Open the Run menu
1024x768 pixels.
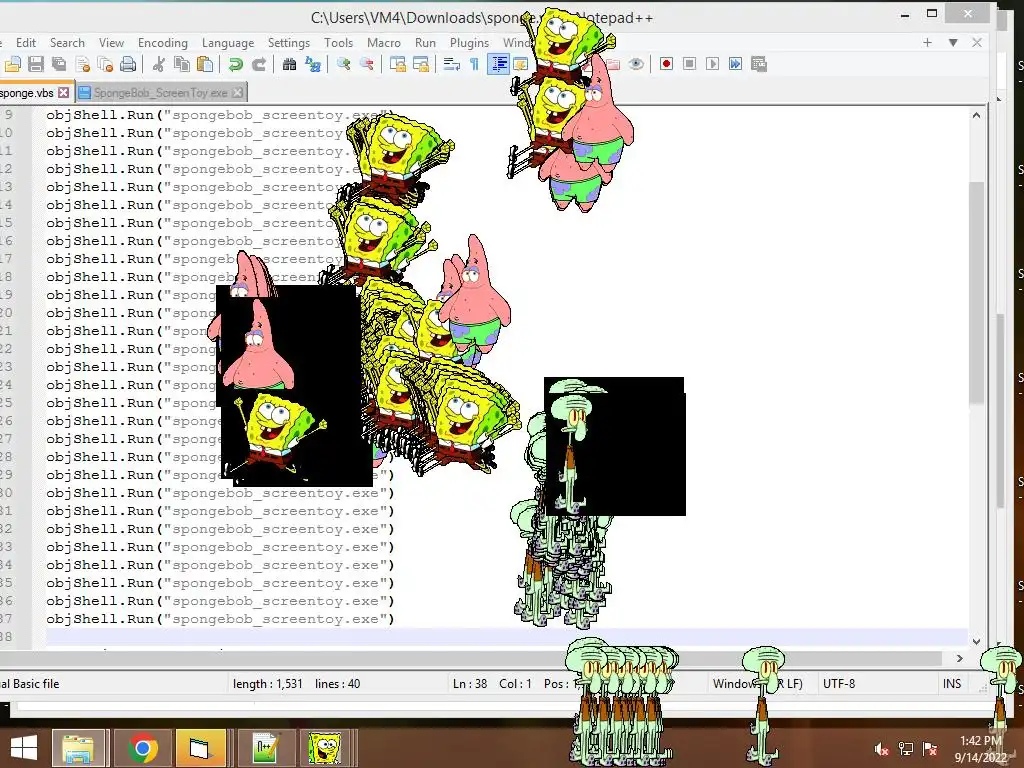(425, 42)
